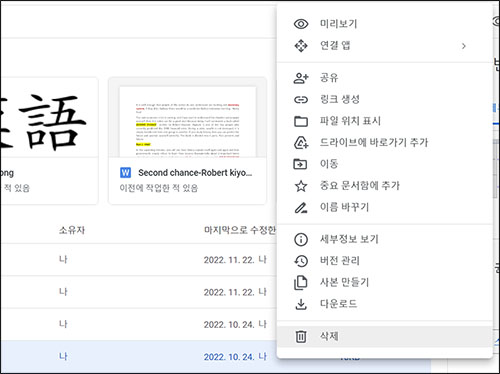This screenshot has height=374, width=500.
Task: Choose 삭제 to delete the file
Action: [385, 336]
